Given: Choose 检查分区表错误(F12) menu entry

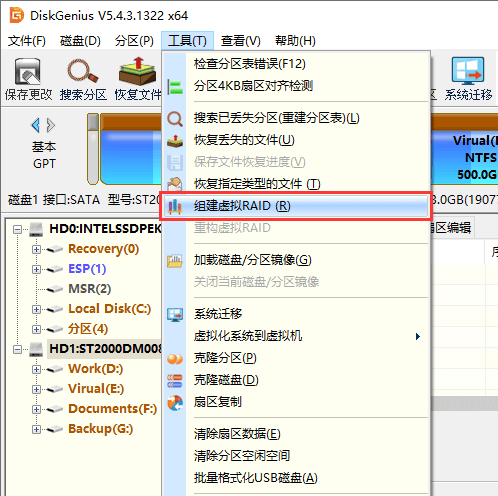Looking at the screenshot, I should (x=295, y=64).
